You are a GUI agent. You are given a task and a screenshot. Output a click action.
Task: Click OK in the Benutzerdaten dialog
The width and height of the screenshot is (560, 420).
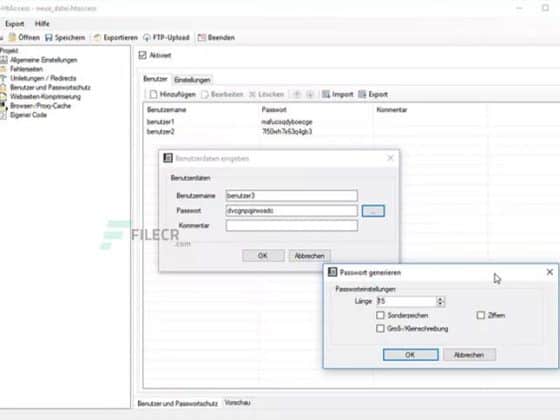[x=263, y=256]
